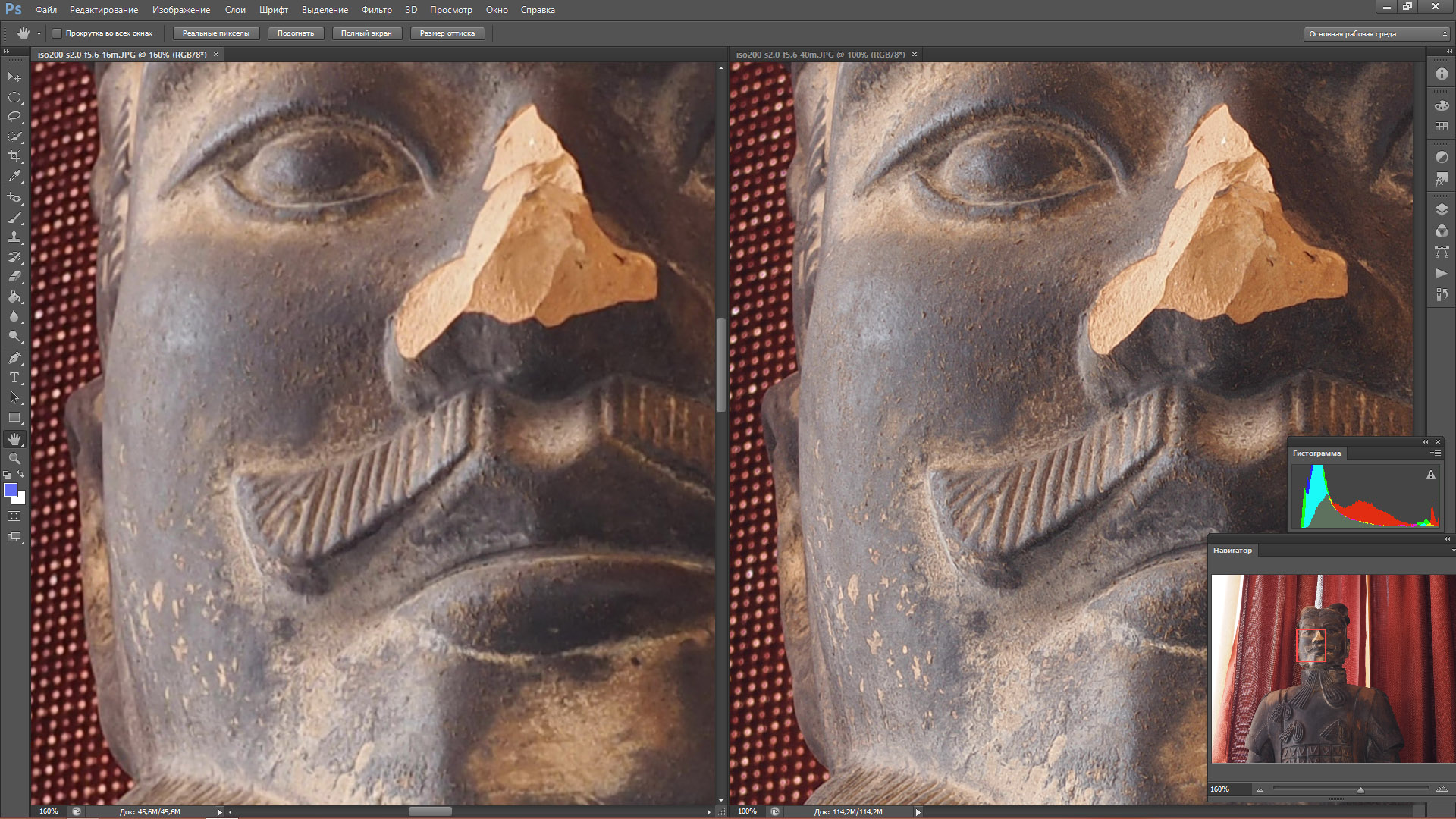Select the Clone Stamp tool
This screenshot has width=1456, height=819.
click(14, 237)
